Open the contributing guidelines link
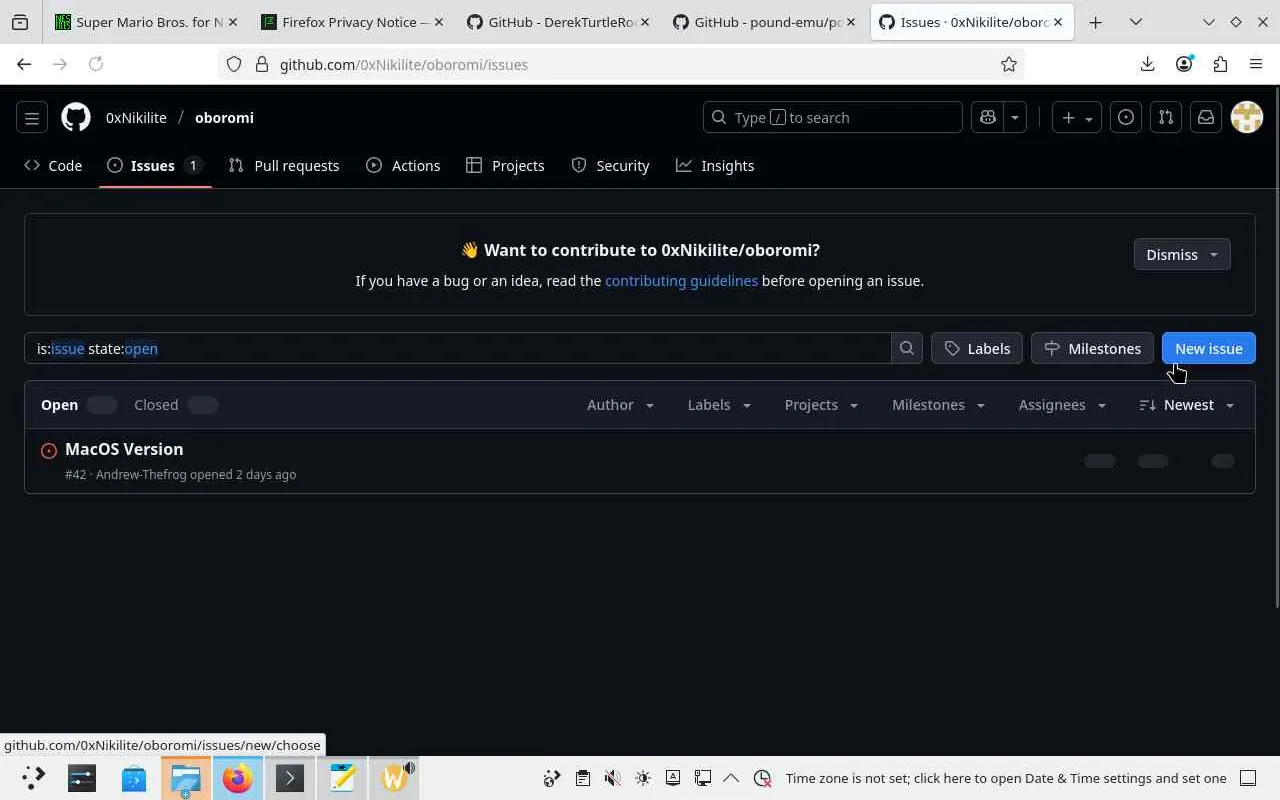The image size is (1280, 800). (681, 281)
